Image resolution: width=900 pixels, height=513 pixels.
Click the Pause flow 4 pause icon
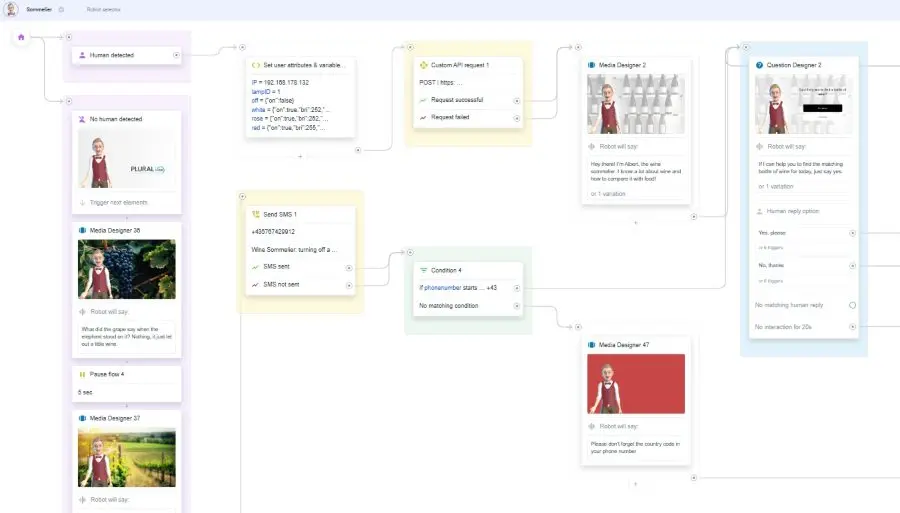pos(82,374)
